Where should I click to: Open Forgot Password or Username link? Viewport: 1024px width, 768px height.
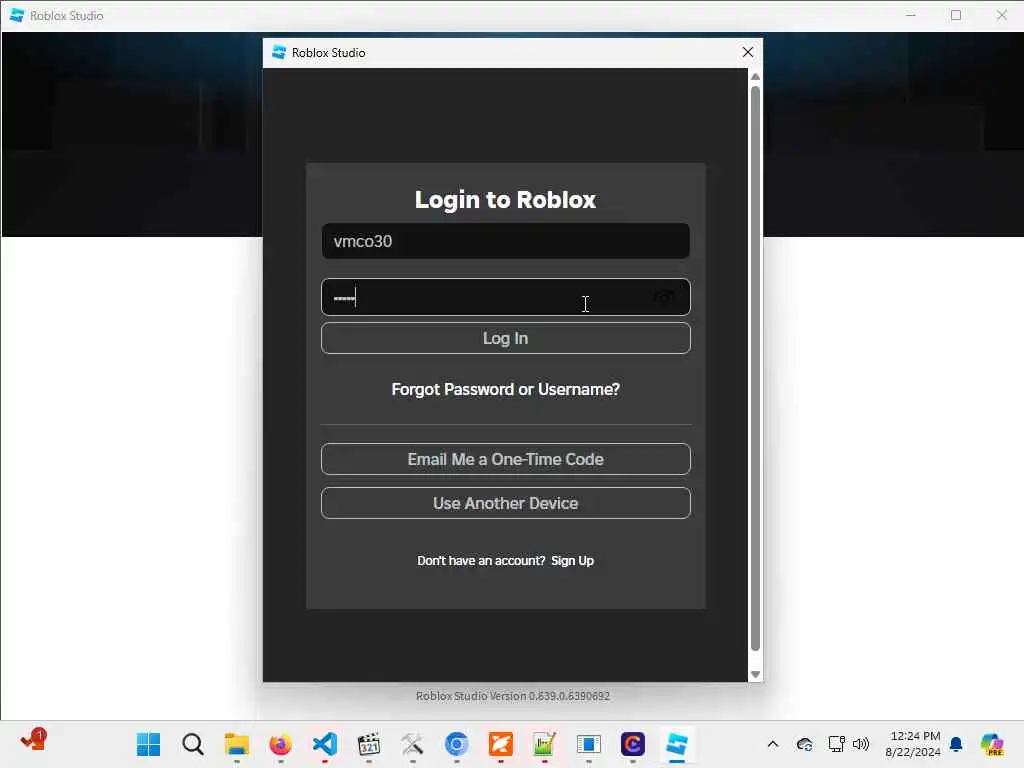[505, 389]
